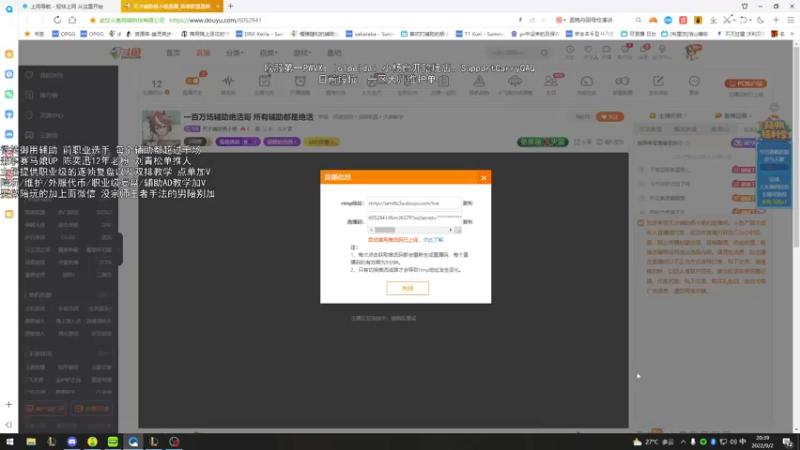Open OPGG first bookmark

pyautogui.click(x=63, y=34)
